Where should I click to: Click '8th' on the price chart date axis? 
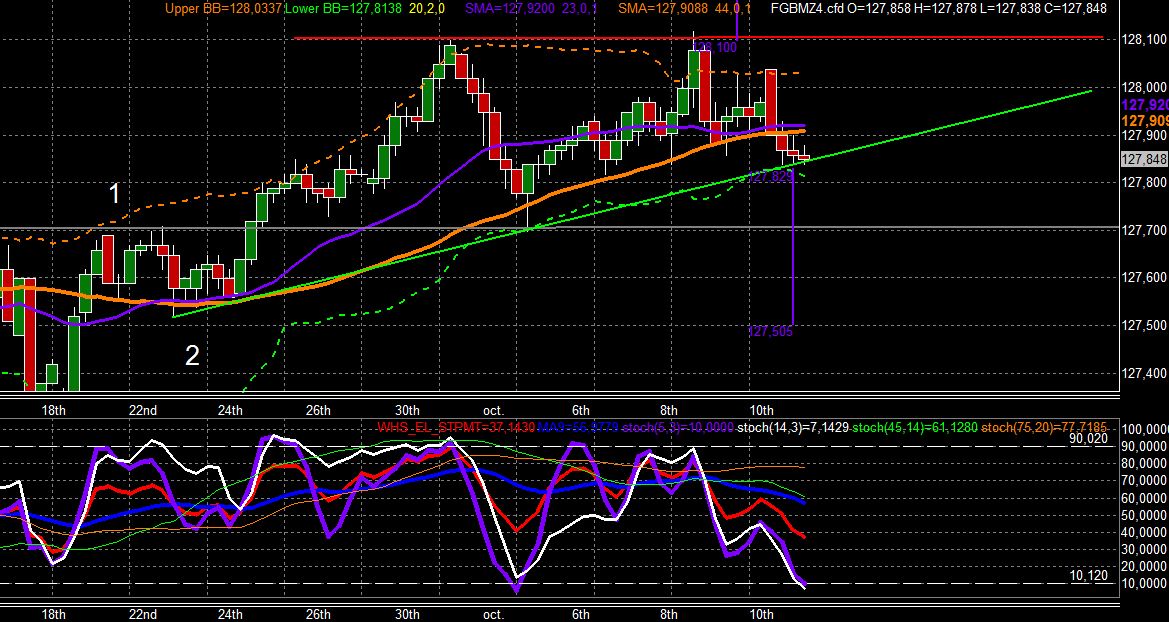point(669,410)
